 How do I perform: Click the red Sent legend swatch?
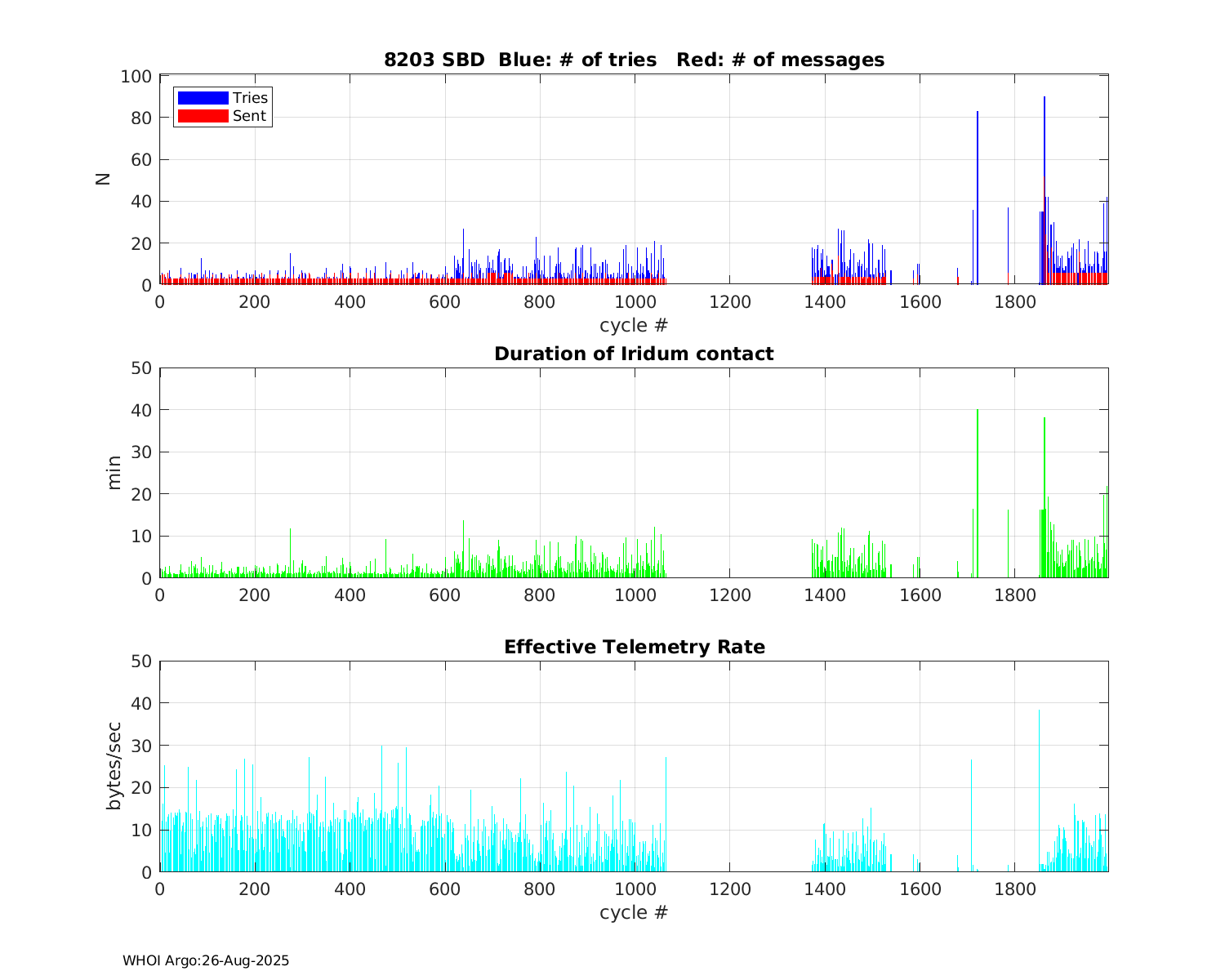point(203,116)
